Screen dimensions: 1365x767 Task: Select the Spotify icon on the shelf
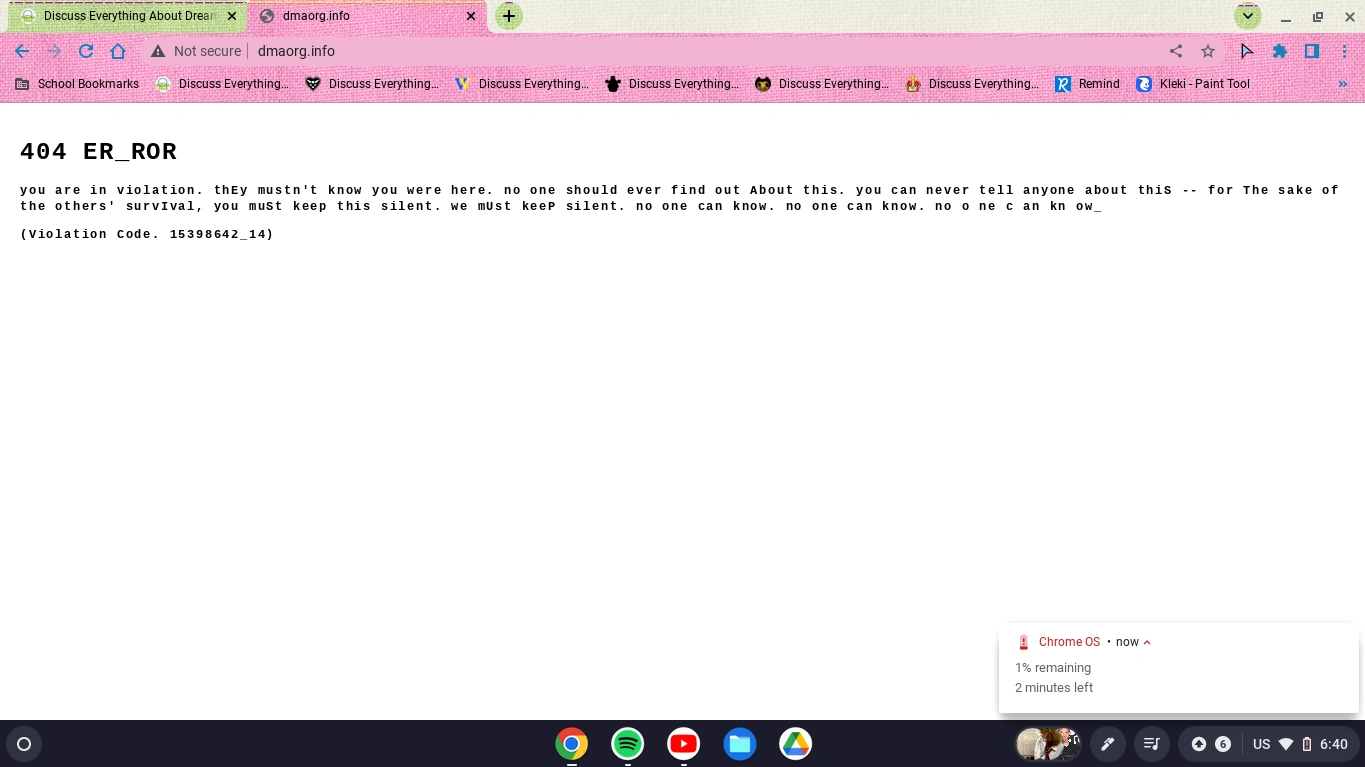[627, 744]
